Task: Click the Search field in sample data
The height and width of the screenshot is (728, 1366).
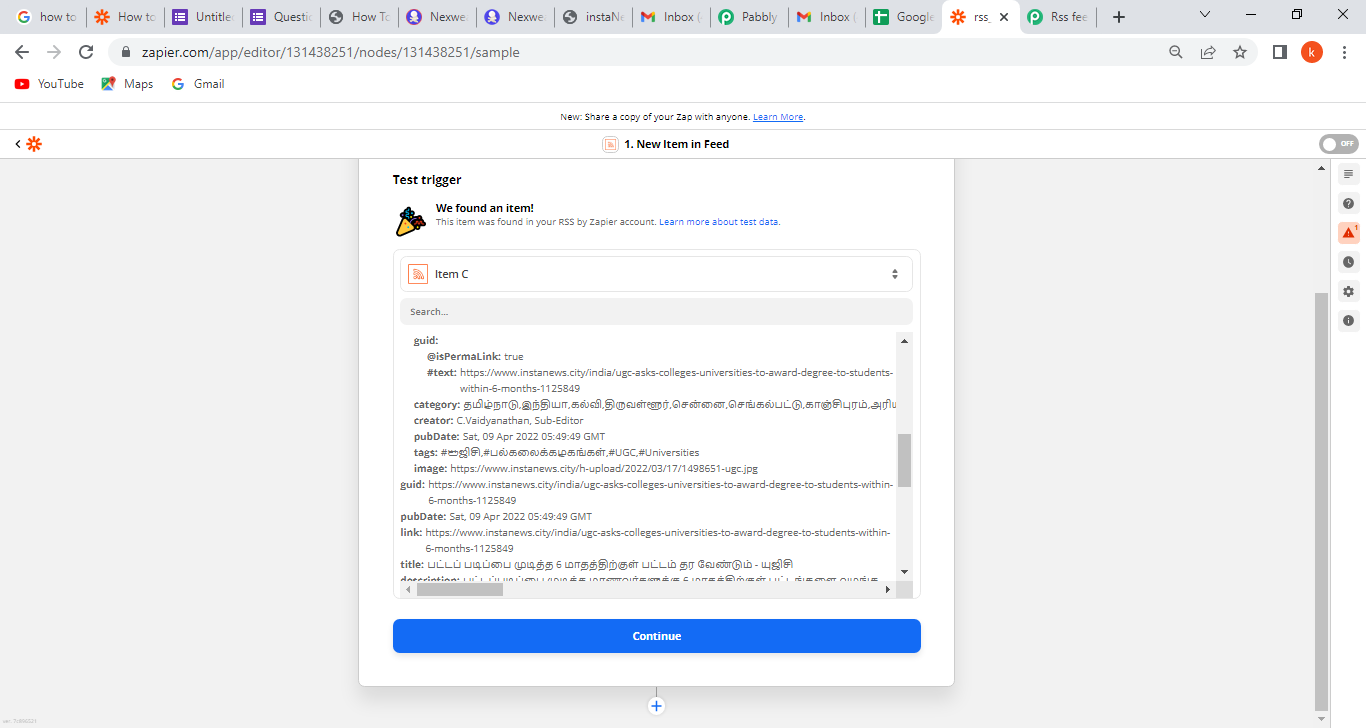Action: (656, 312)
